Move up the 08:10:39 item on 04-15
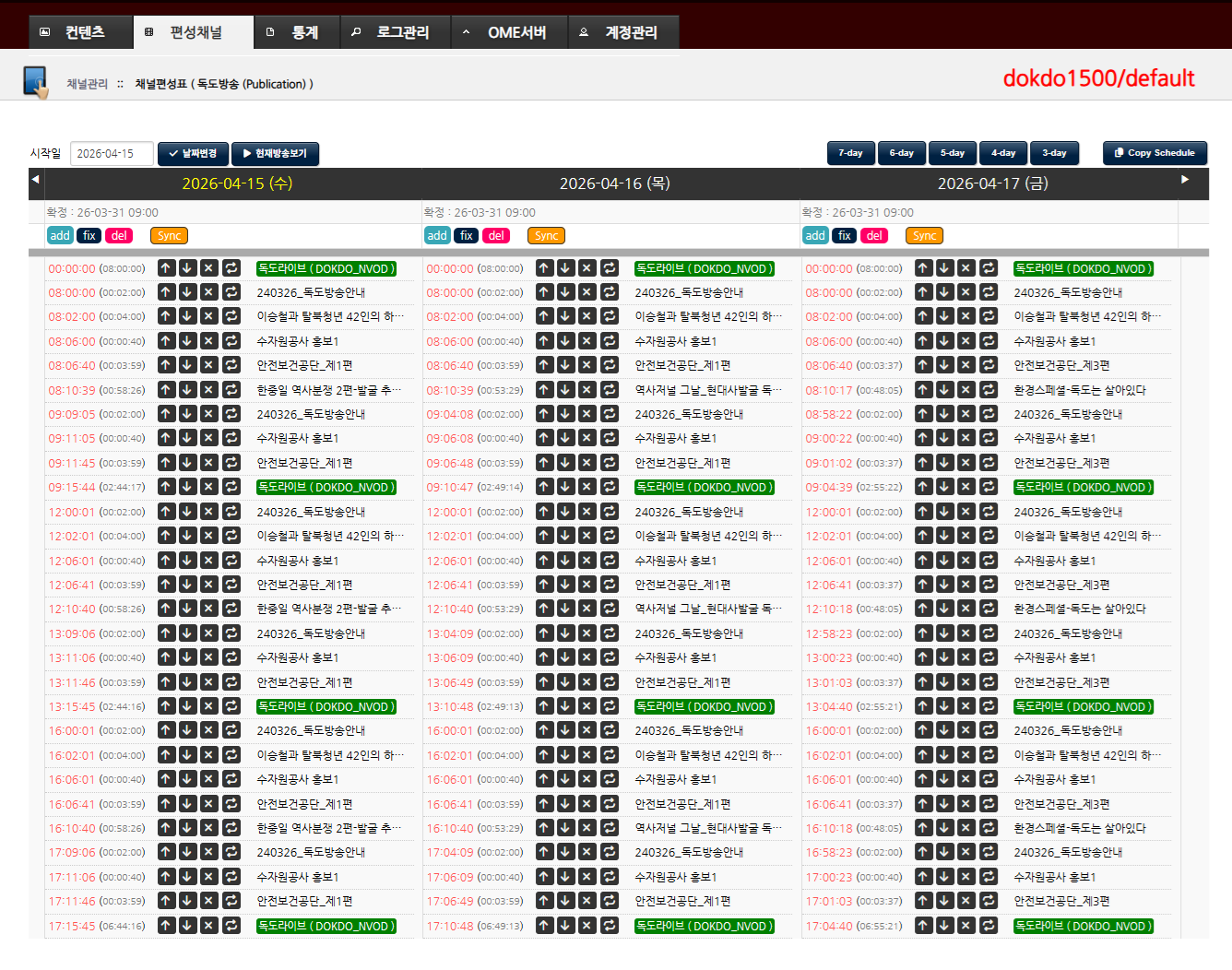 pos(166,390)
